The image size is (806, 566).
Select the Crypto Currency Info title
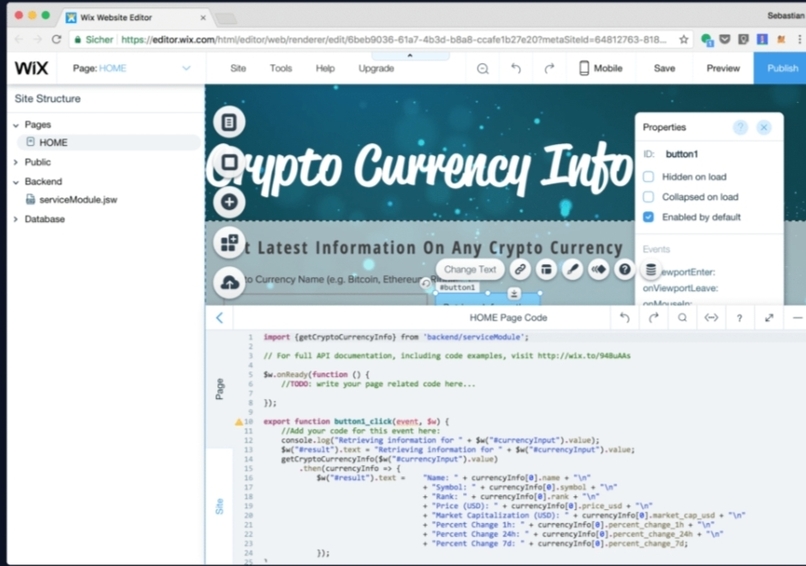pos(419,167)
